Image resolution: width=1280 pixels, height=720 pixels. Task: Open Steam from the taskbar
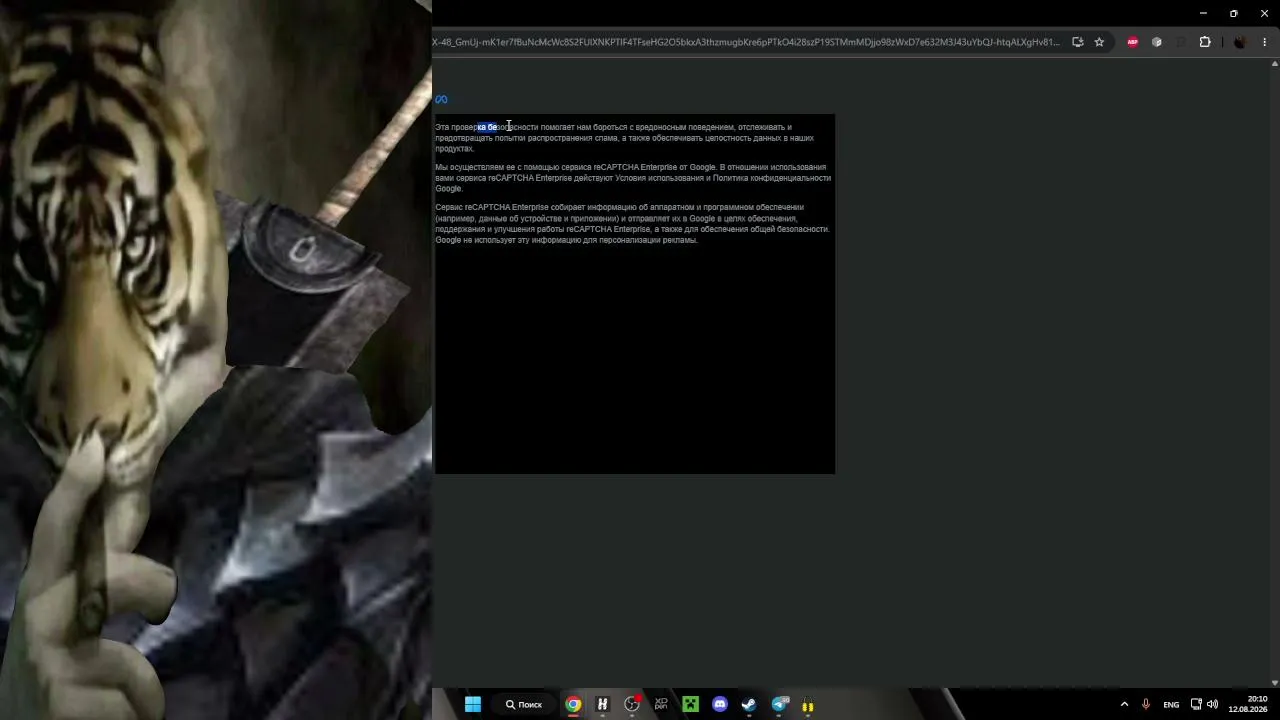[749, 704]
